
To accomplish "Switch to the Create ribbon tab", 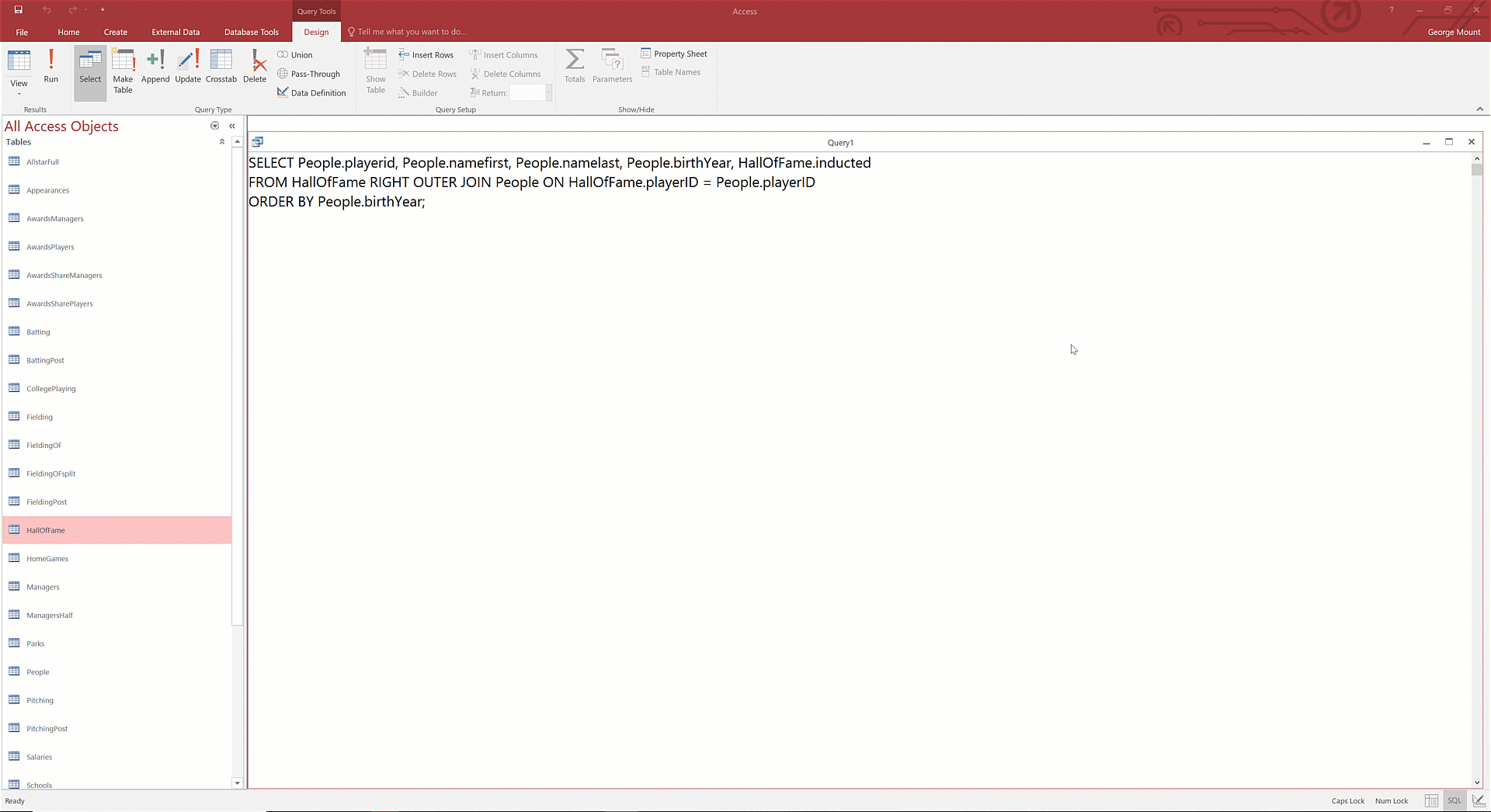I will [116, 32].
